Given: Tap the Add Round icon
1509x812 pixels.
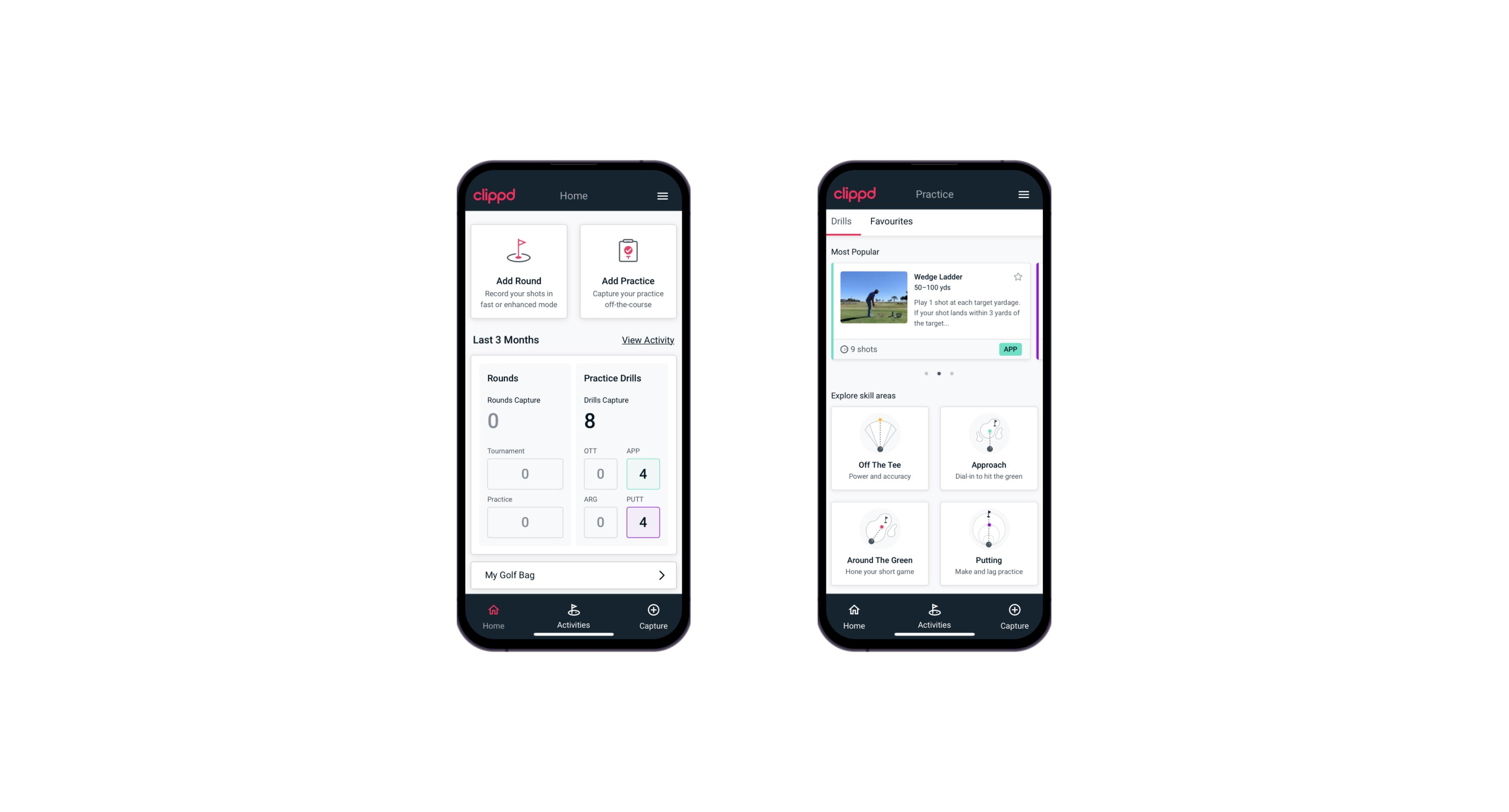Looking at the screenshot, I should [x=518, y=252].
